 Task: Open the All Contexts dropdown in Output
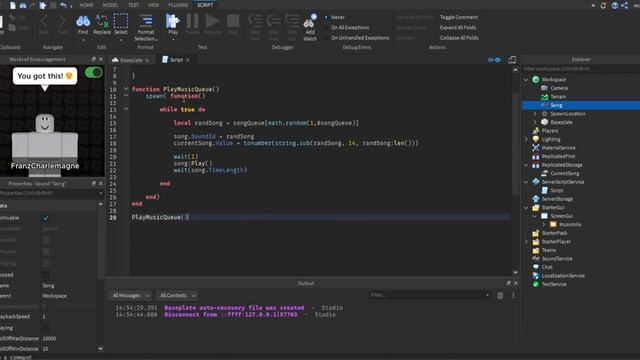(178, 296)
